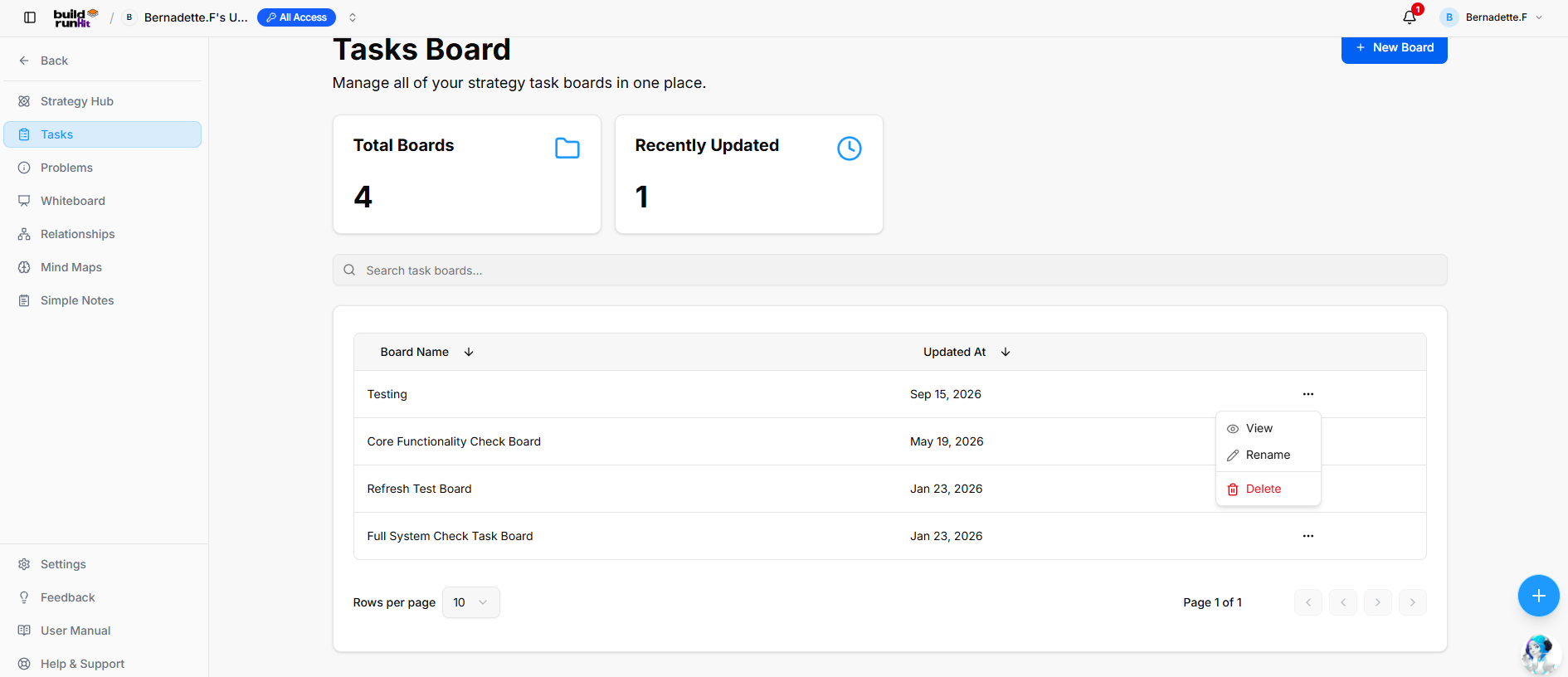This screenshot has height=677, width=1568.
Task: Sort by Board Name column
Action: 426,352
